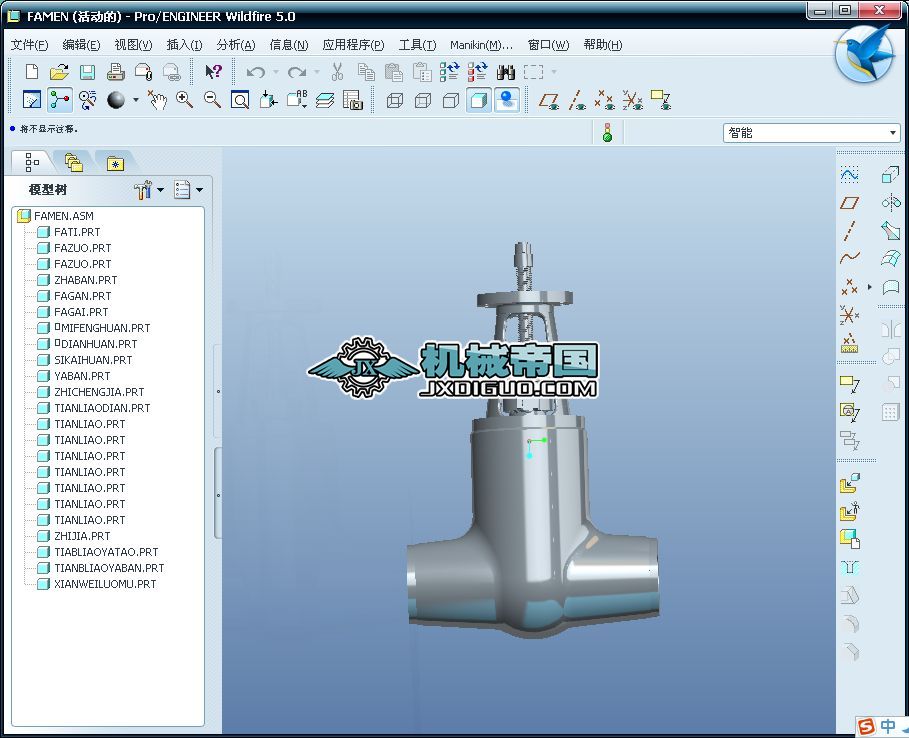Click the Open file folder icon

[x=59, y=72]
